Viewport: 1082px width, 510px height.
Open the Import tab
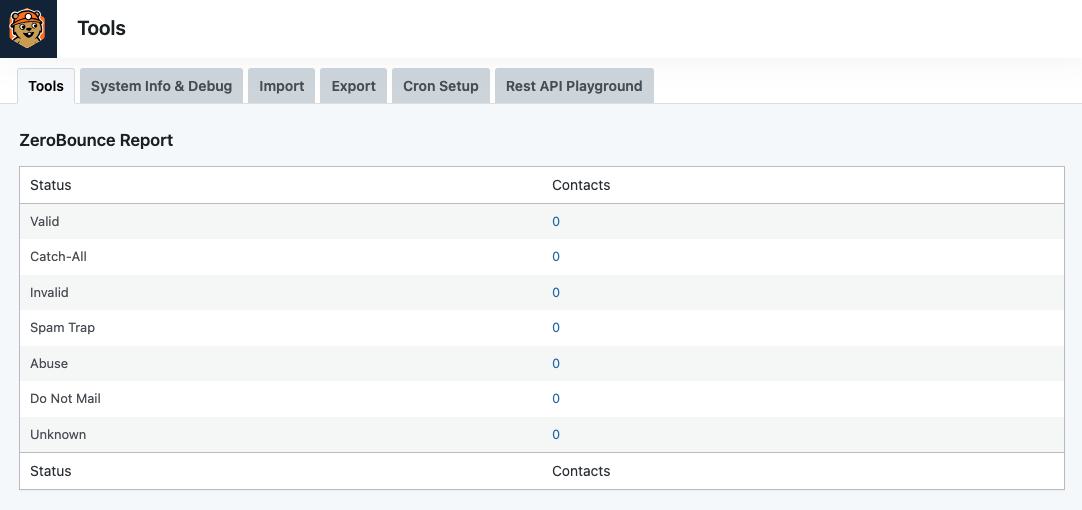pos(282,86)
